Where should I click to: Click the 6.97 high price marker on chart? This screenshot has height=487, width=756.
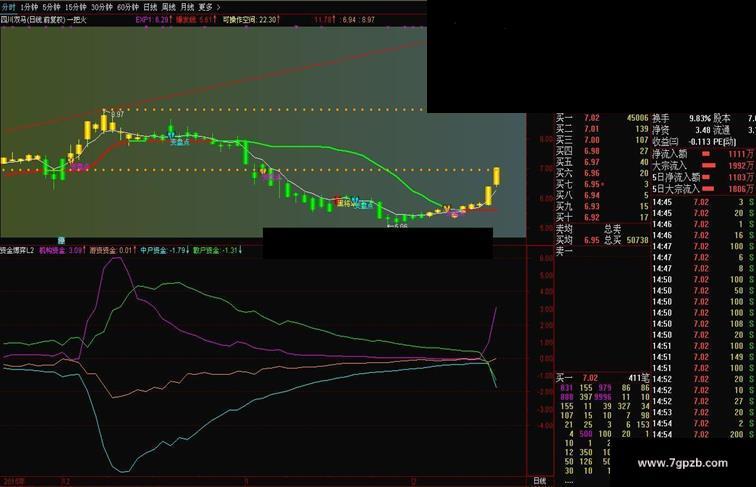pyautogui.click(x=117, y=114)
